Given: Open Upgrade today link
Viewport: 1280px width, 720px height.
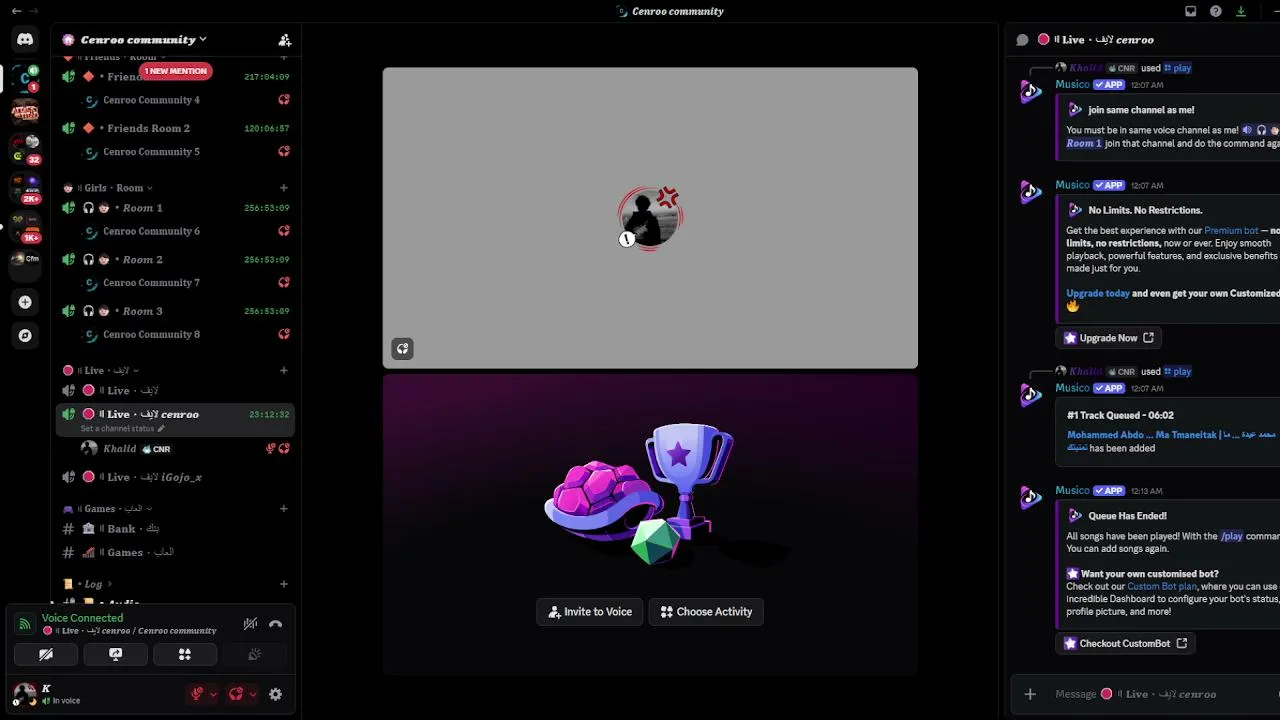Looking at the screenshot, I should tap(1098, 294).
